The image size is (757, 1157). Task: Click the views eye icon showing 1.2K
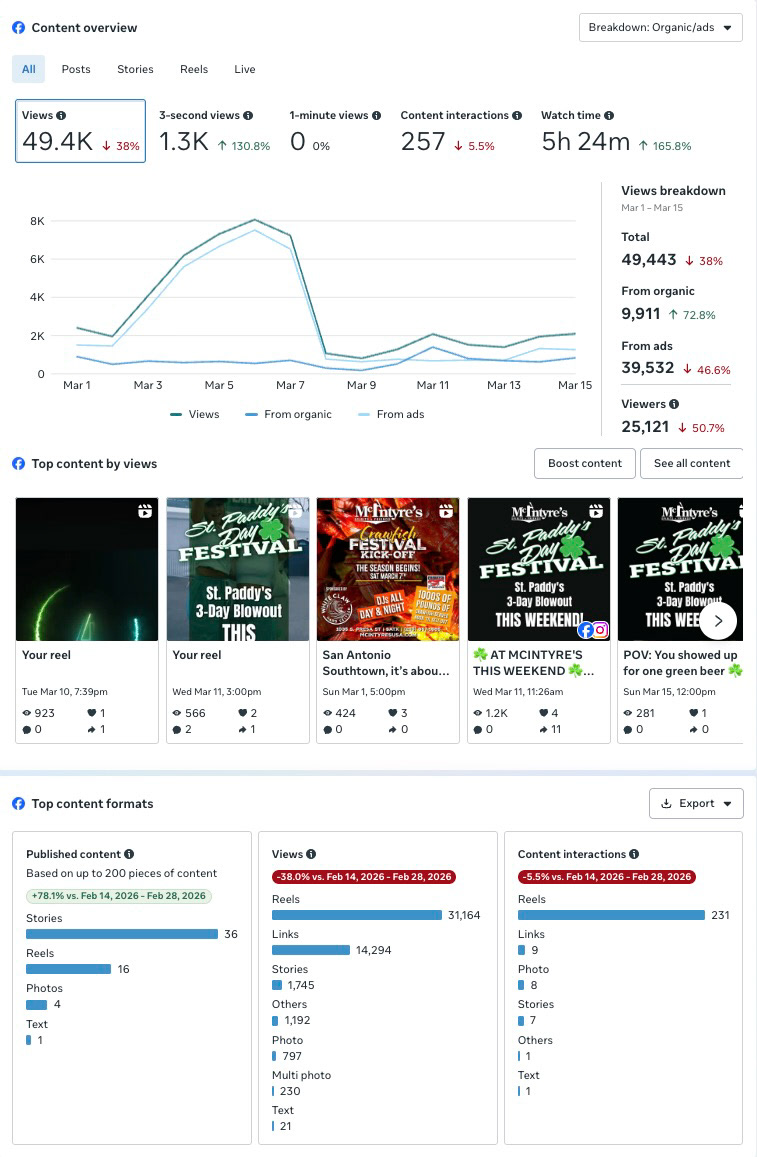click(x=477, y=713)
